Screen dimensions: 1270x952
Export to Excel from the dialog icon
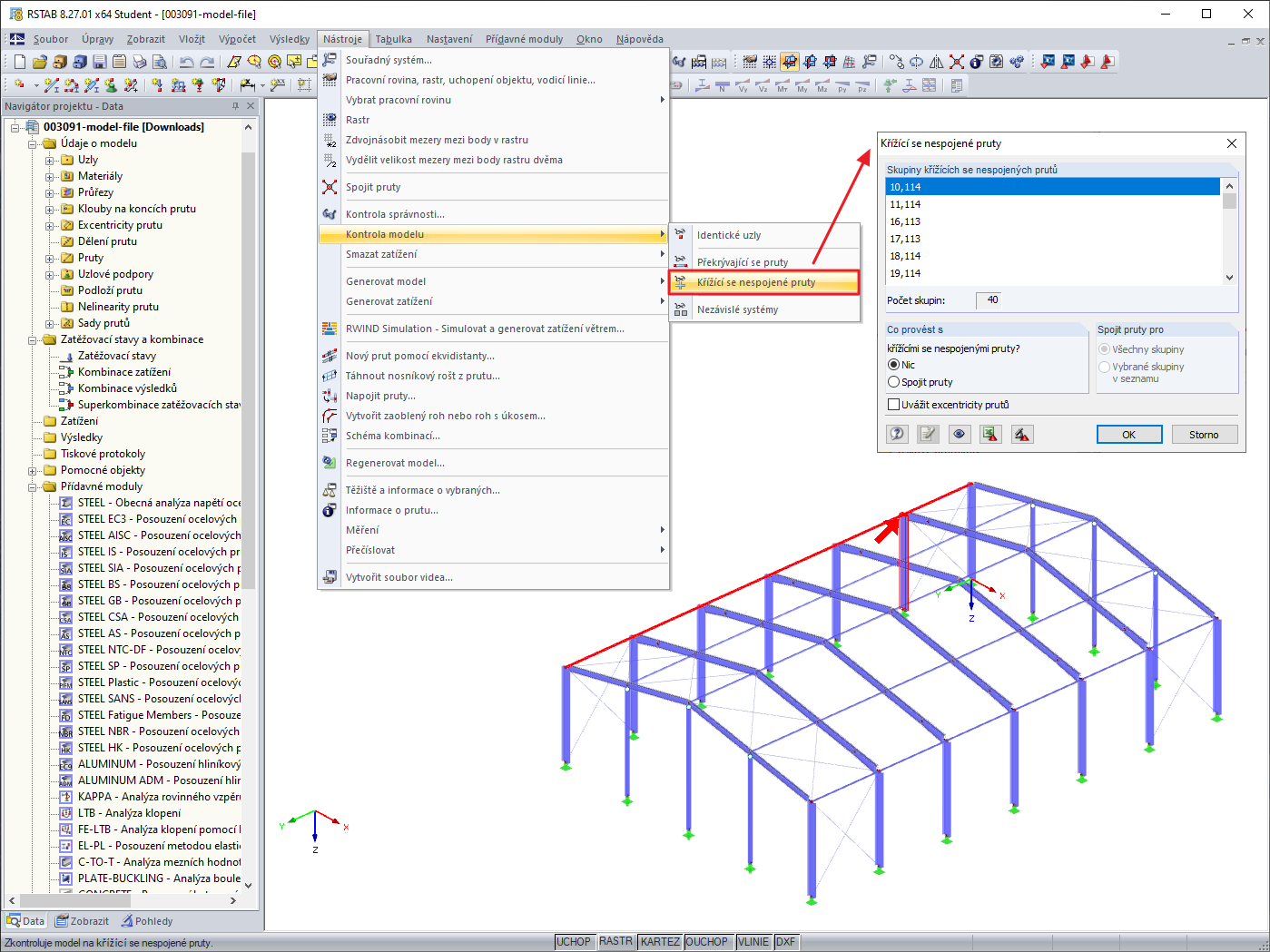point(990,434)
